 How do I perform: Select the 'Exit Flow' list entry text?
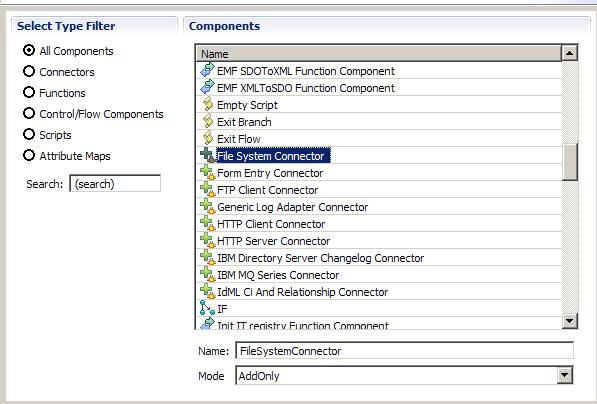(x=239, y=139)
